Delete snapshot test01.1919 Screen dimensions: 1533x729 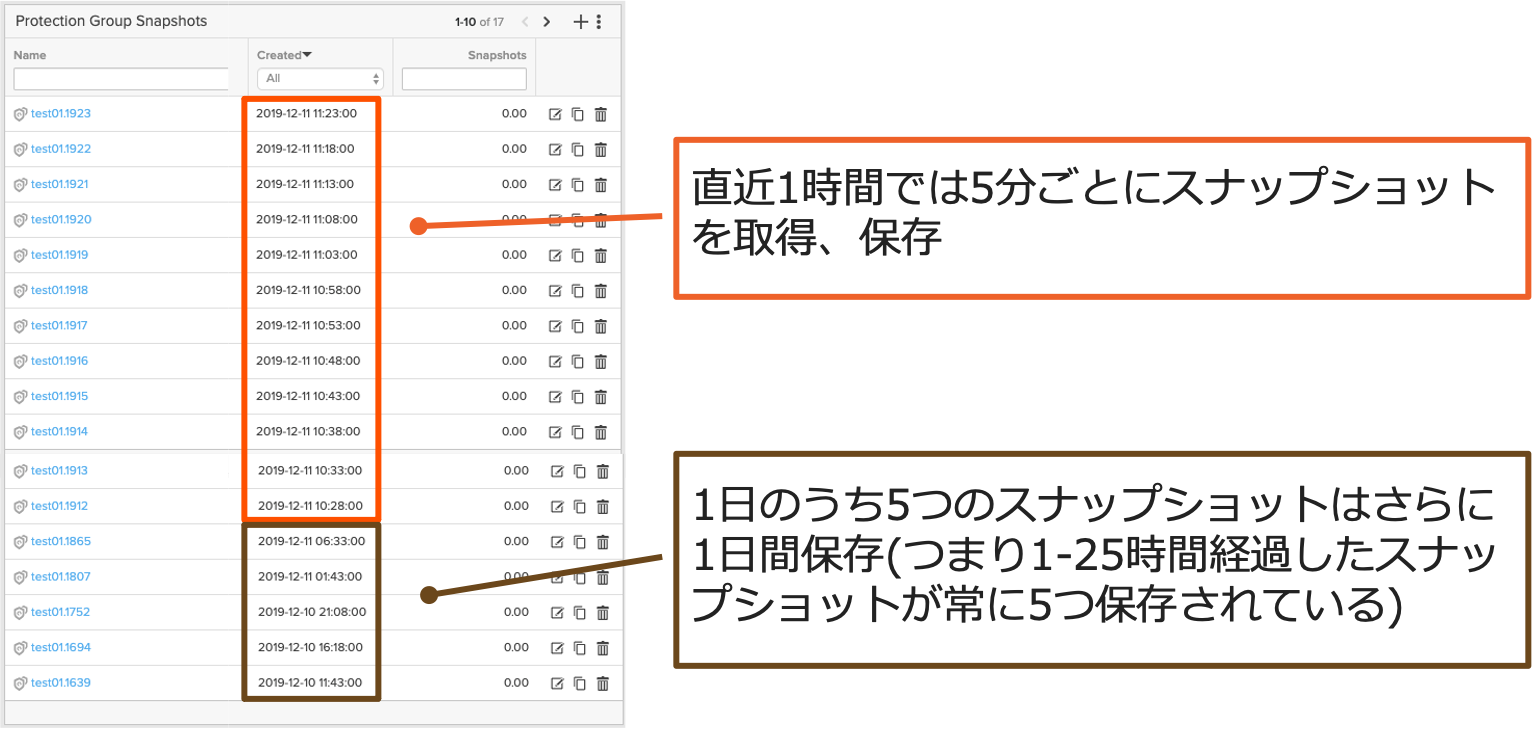(x=601, y=255)
